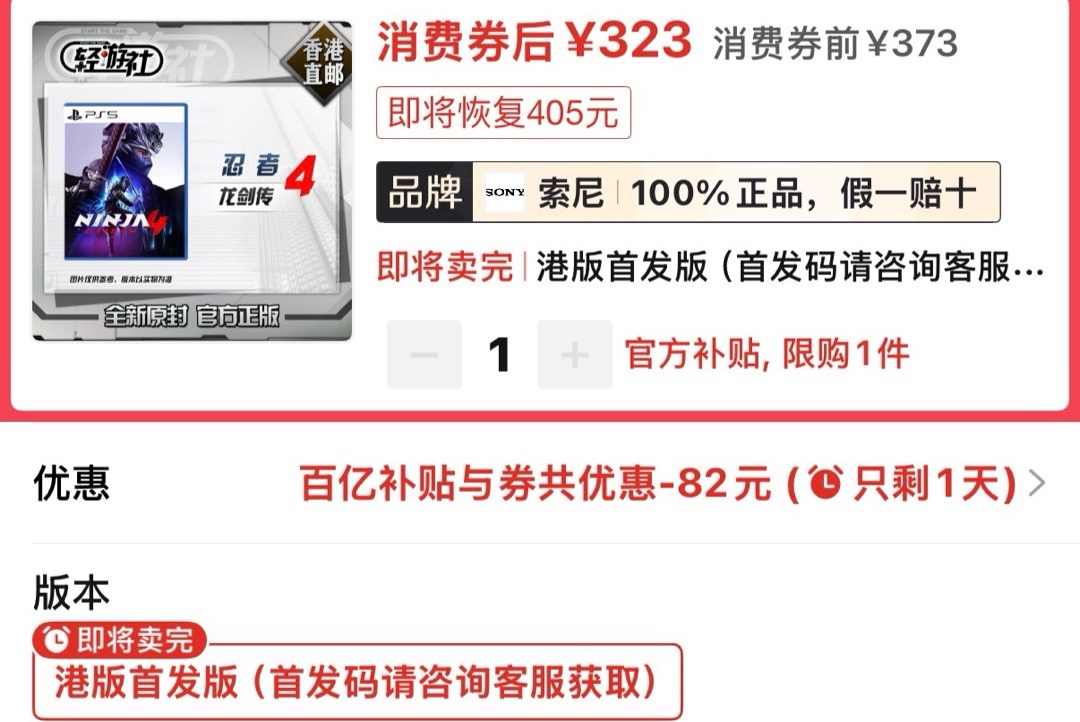Tap the 即将卖完 clock badge icon

coord(56,640)
